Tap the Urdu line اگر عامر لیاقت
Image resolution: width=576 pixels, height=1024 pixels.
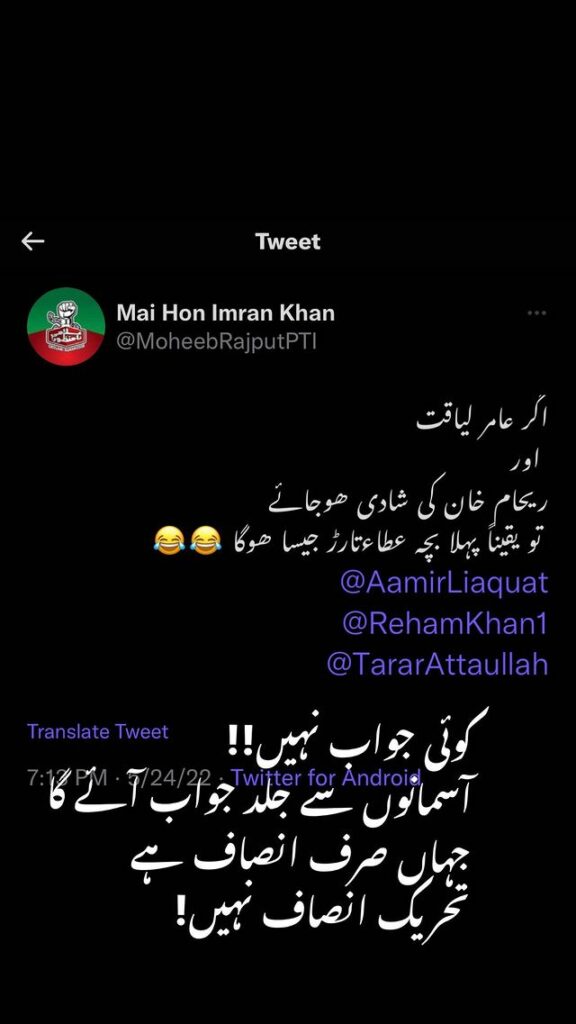(x=482, y=419)
